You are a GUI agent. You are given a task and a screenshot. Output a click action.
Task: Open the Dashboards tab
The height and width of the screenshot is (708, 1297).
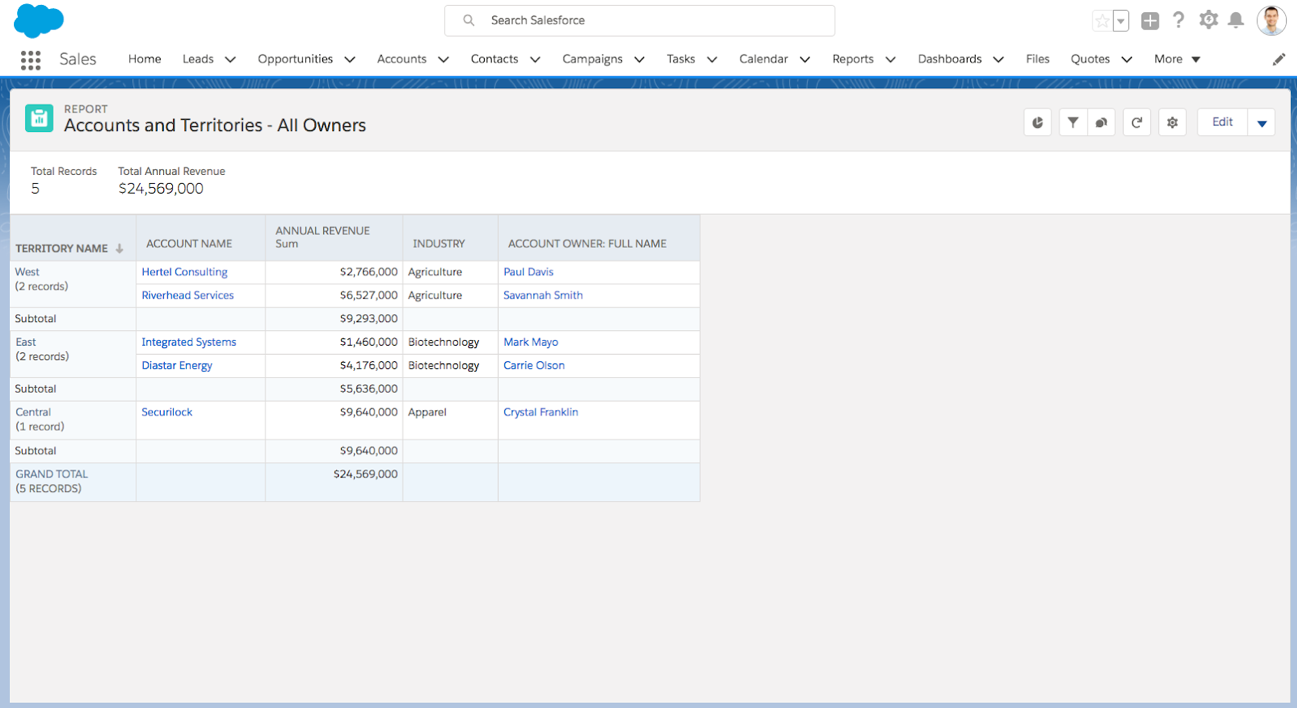(x=950, y=59)
